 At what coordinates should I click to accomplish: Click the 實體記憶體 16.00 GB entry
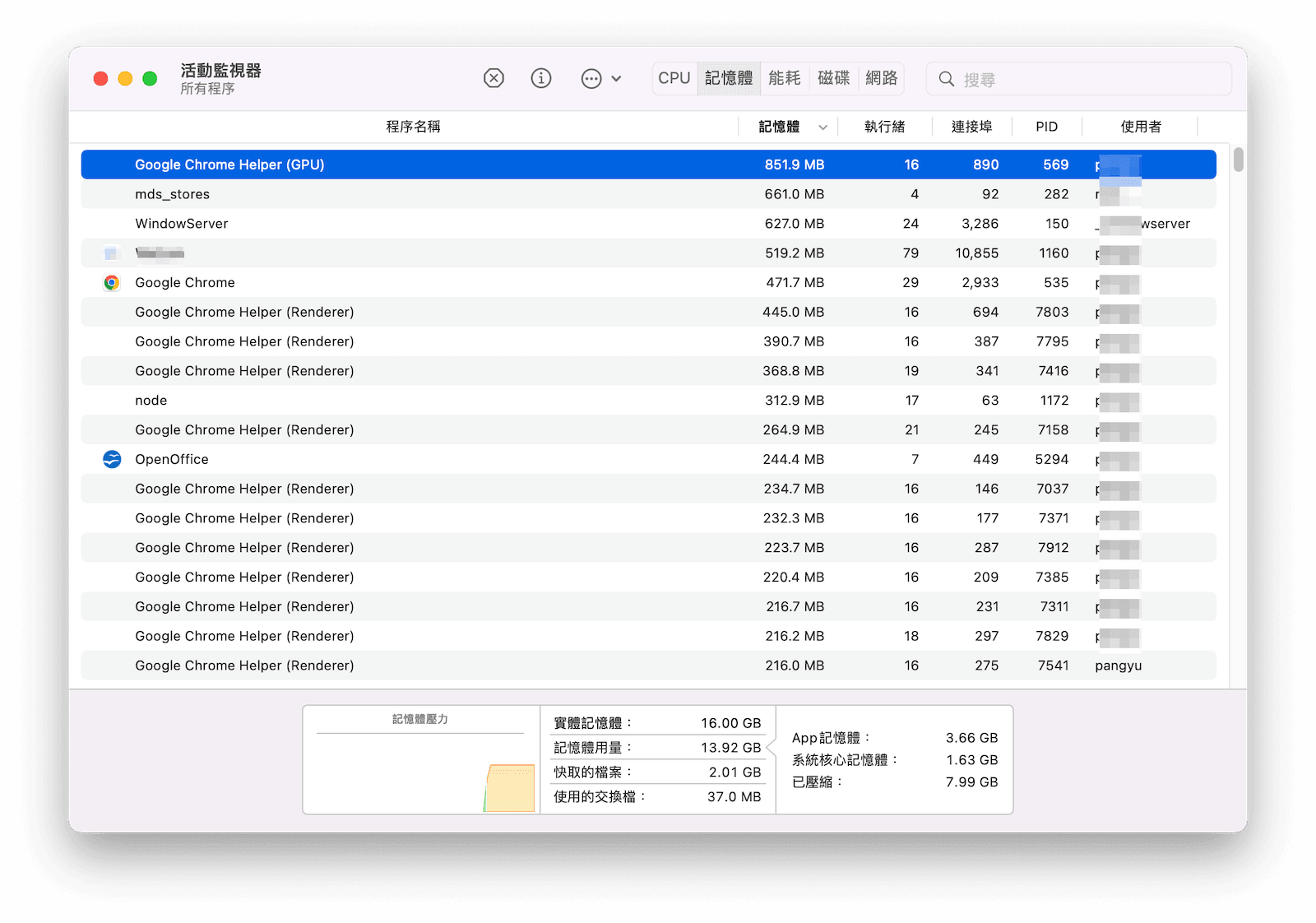pos(657,723)
